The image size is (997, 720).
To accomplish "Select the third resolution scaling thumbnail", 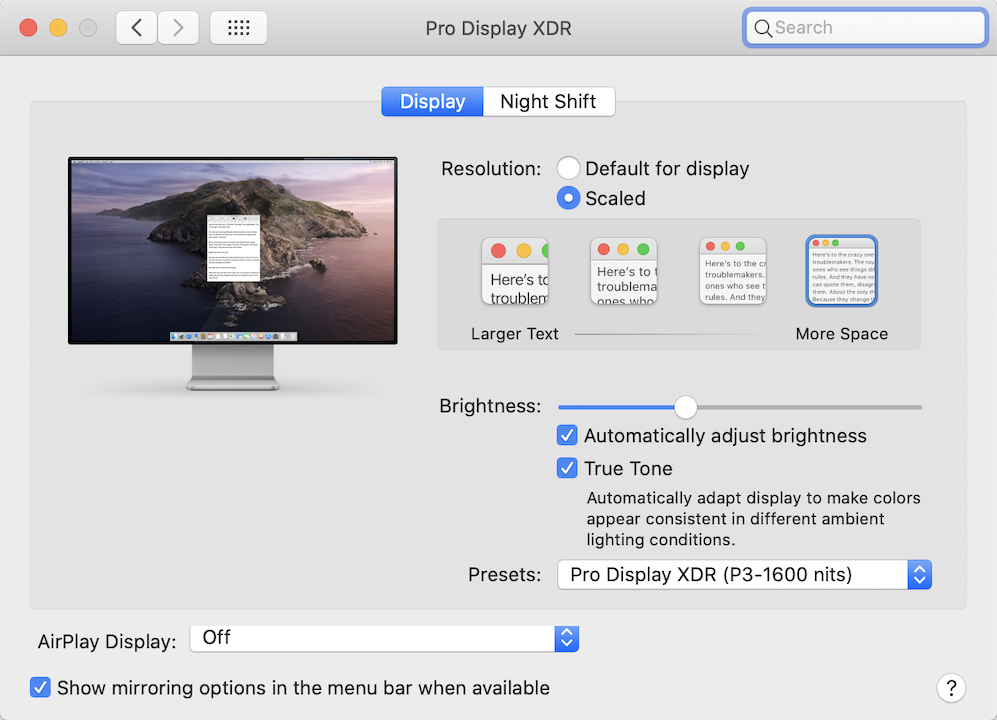I will [x=732, y=270].
